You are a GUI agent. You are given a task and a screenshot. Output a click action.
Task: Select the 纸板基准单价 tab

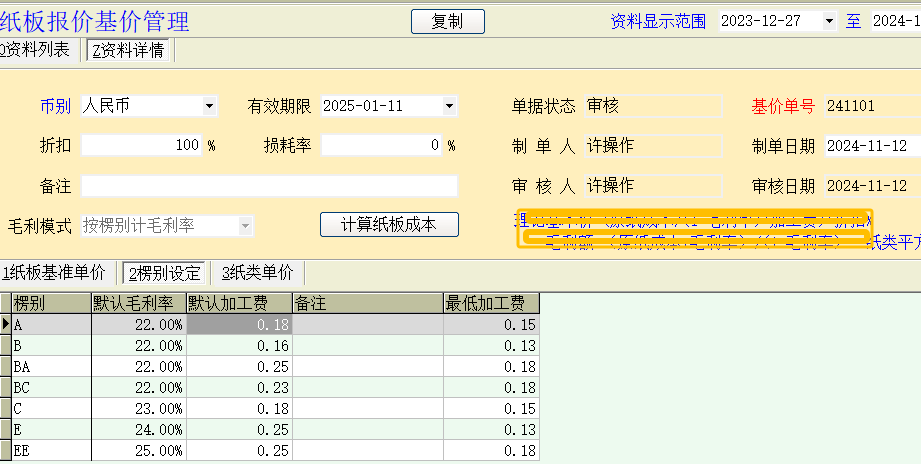tap(54, 273)
